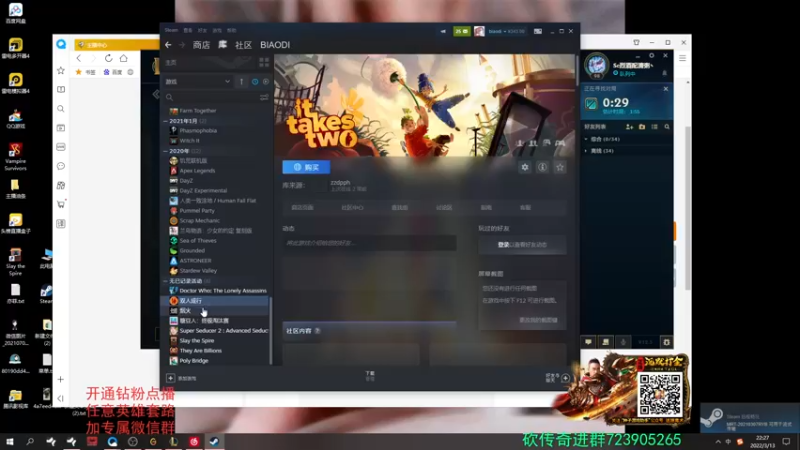Toggle the recent activity clock filter
This screenshot has height=450, width=800.
click(x=255, y=82)
